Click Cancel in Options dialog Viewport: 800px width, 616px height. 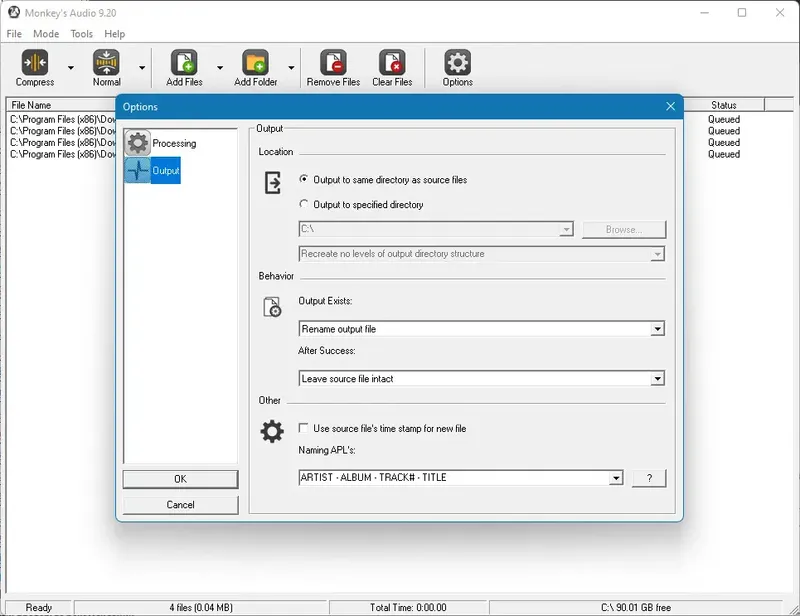[x=180, y=505]
